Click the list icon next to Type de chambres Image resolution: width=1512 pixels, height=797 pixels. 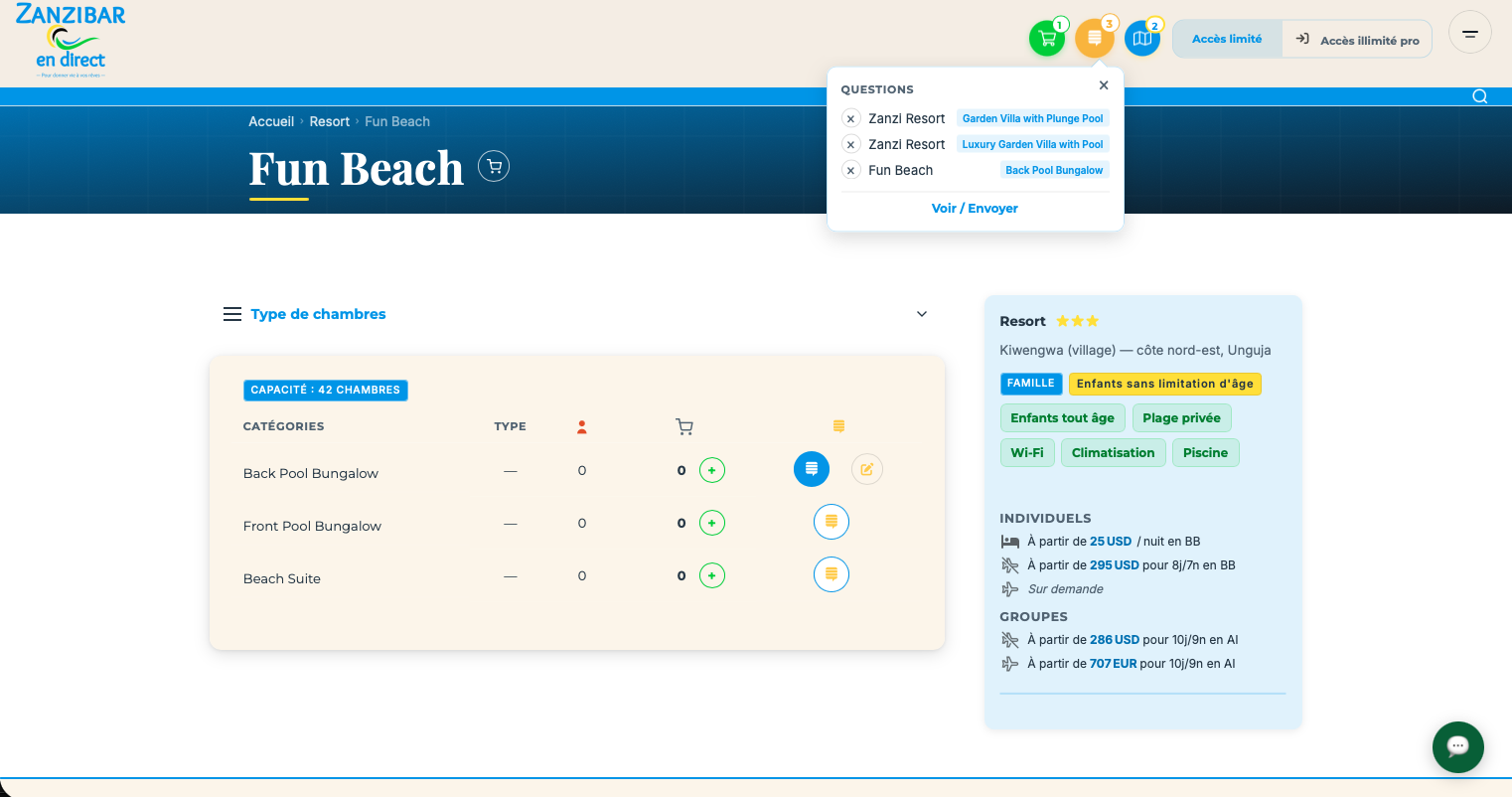click(232, 314)
